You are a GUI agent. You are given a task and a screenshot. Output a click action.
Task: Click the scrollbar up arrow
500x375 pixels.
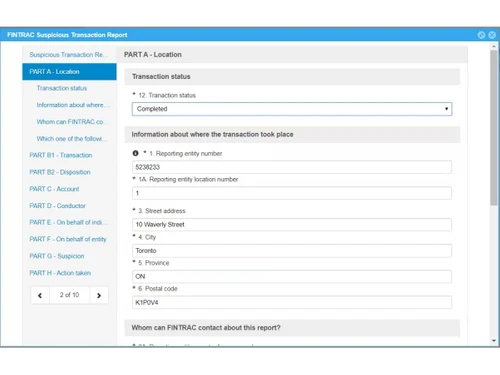point(494,46)
